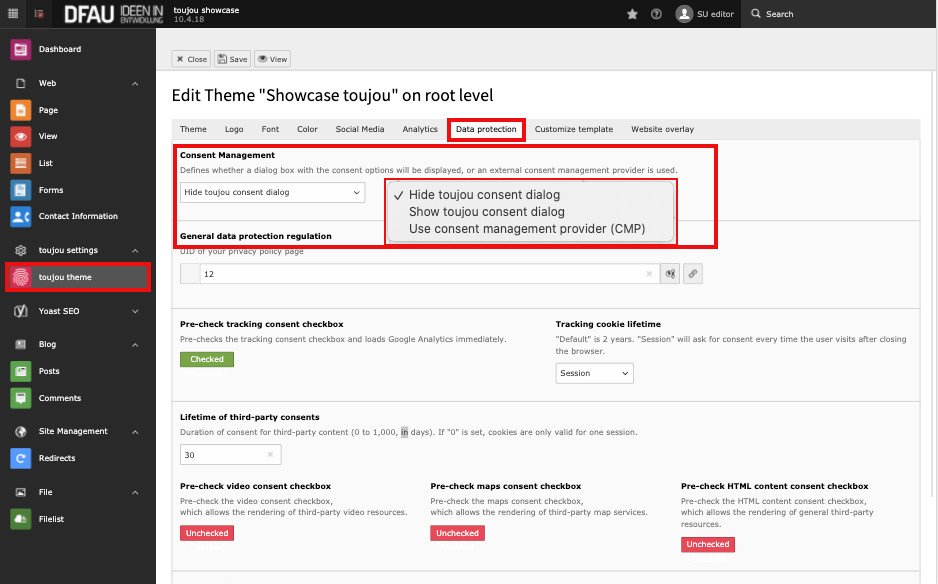
Task: Open Contact Information module icon
Action: tap(20, 216)
